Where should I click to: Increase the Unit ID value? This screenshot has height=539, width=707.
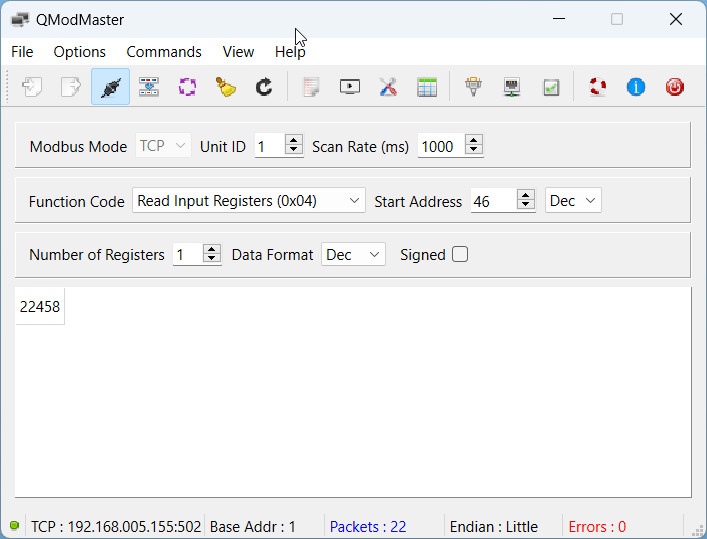click(x=294, y=140)
